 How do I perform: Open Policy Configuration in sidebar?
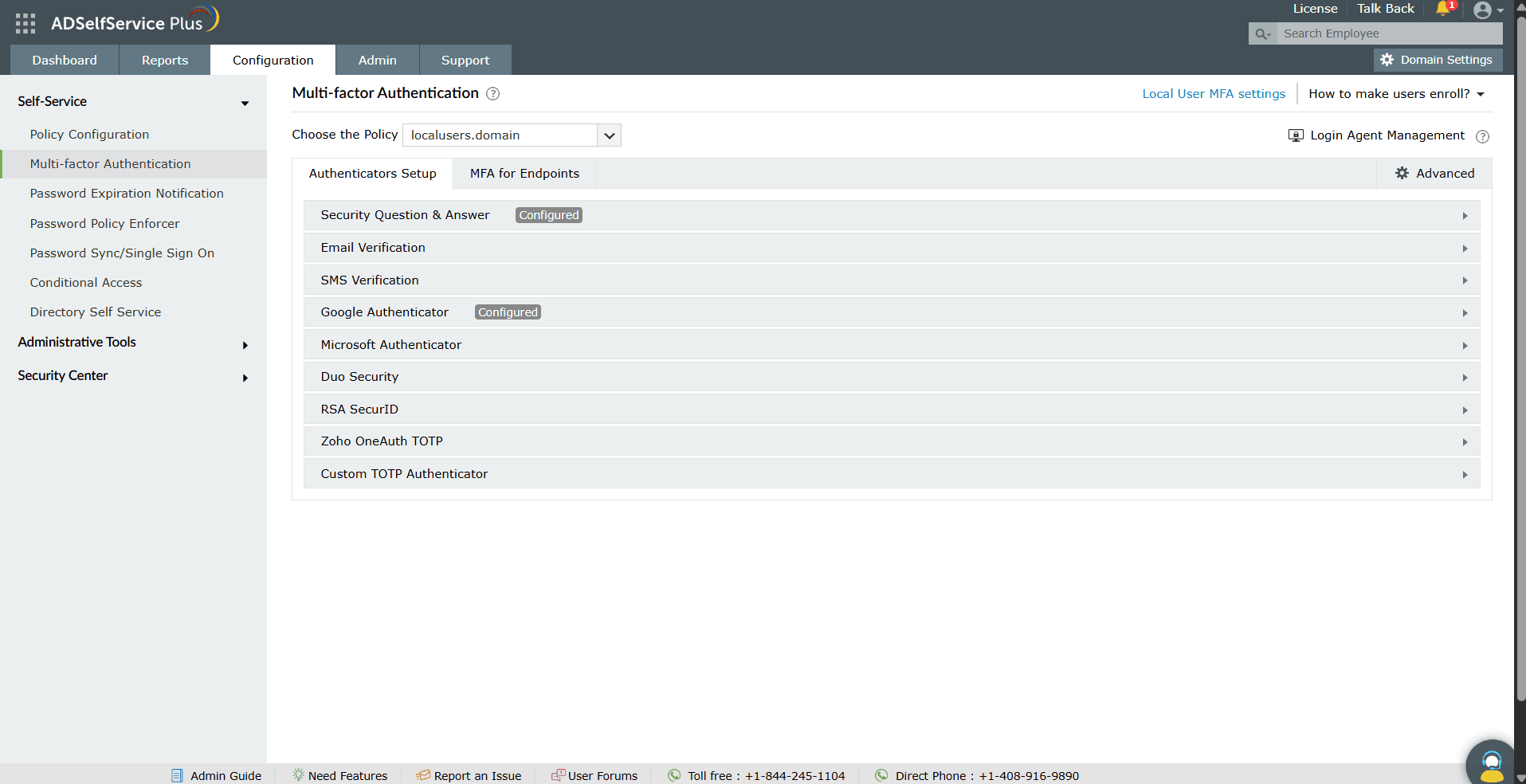click(89, 135)
